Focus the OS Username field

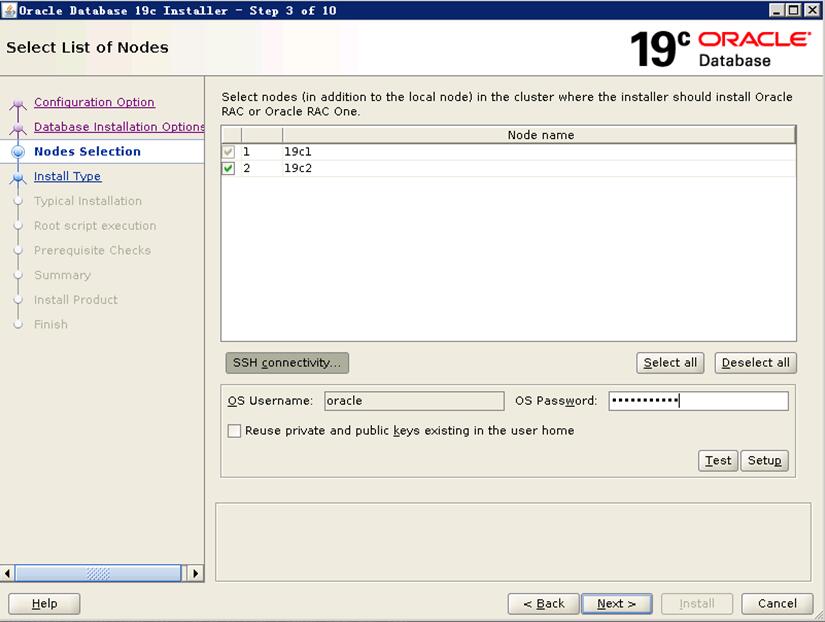click(x=414, y=401)
